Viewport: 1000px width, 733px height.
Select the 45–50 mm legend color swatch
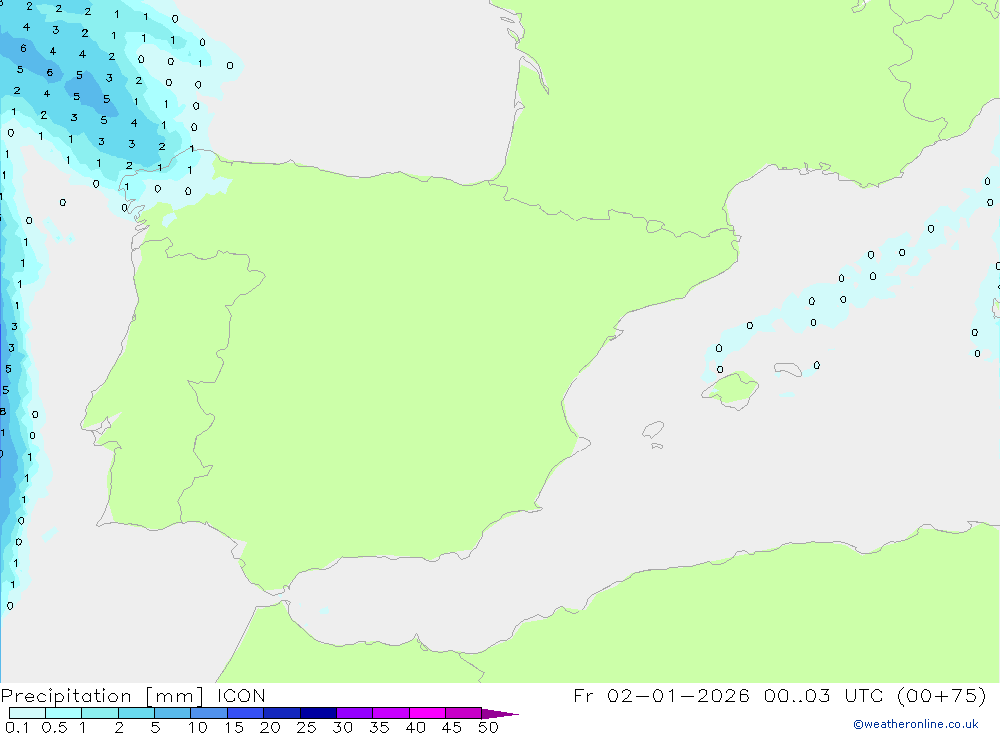click(464, 713)
